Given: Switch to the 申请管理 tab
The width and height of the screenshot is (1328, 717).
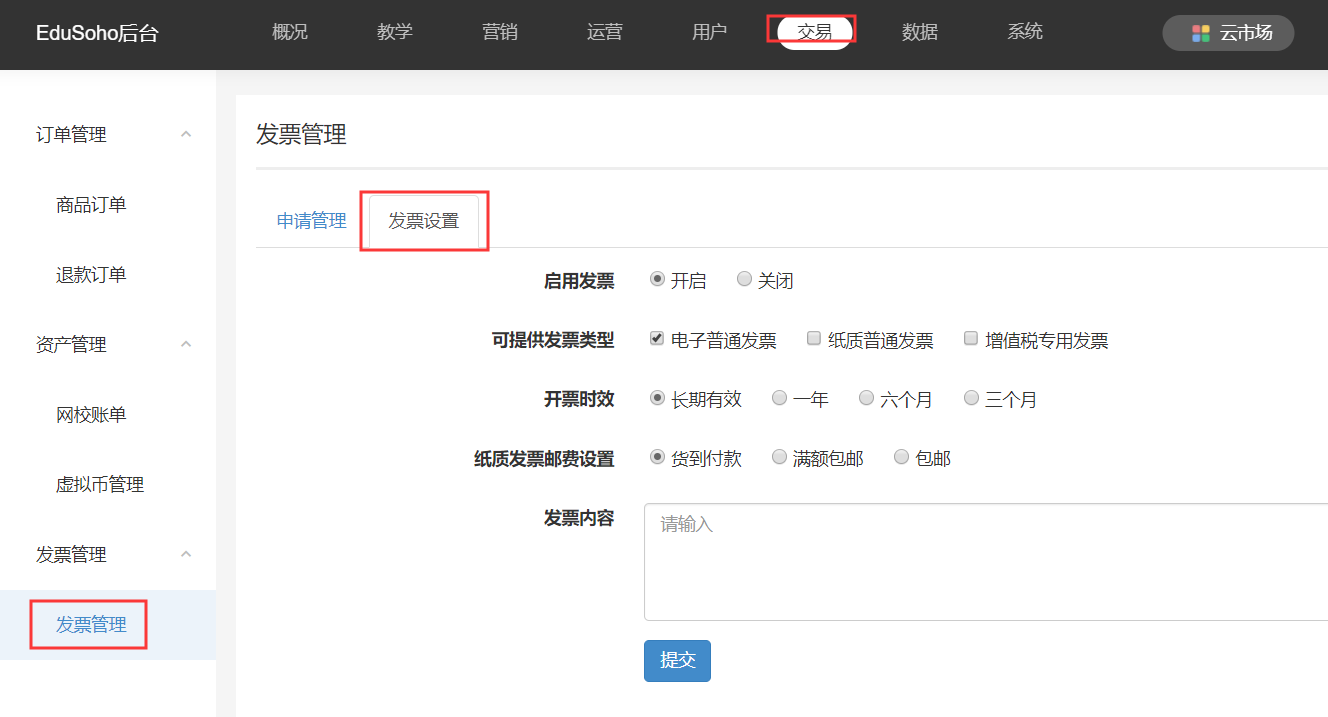Looking at the screenshot, I should [x=311, y=221].
